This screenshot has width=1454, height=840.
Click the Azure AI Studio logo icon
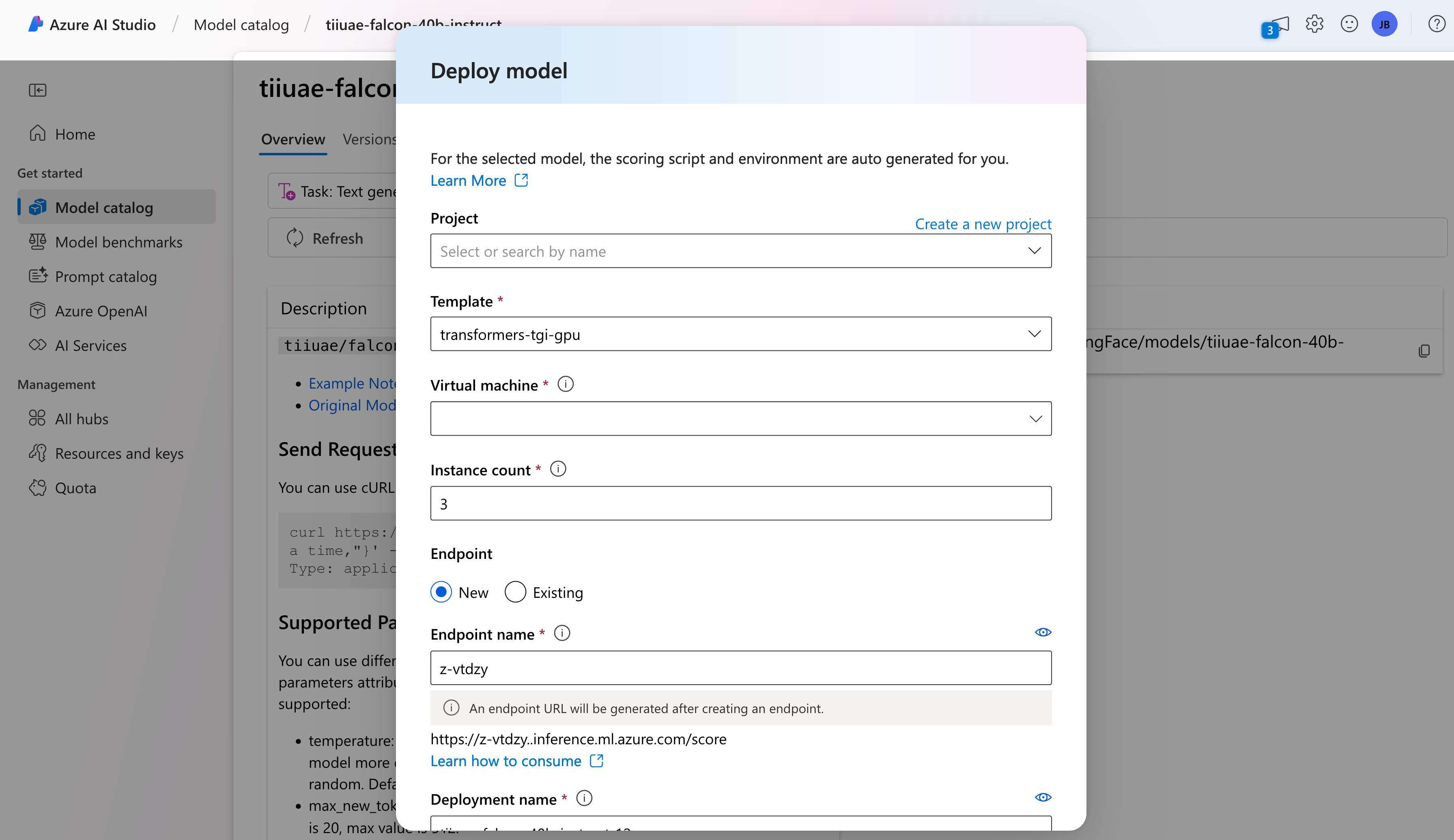click(36, 24)
